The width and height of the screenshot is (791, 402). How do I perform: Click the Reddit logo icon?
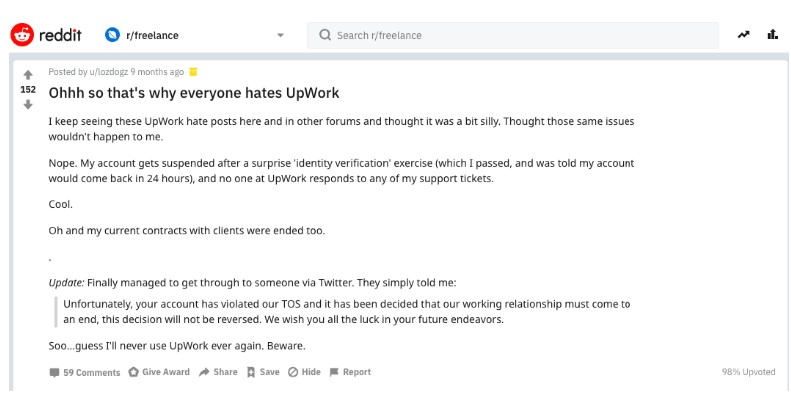[x=22, y=35]
